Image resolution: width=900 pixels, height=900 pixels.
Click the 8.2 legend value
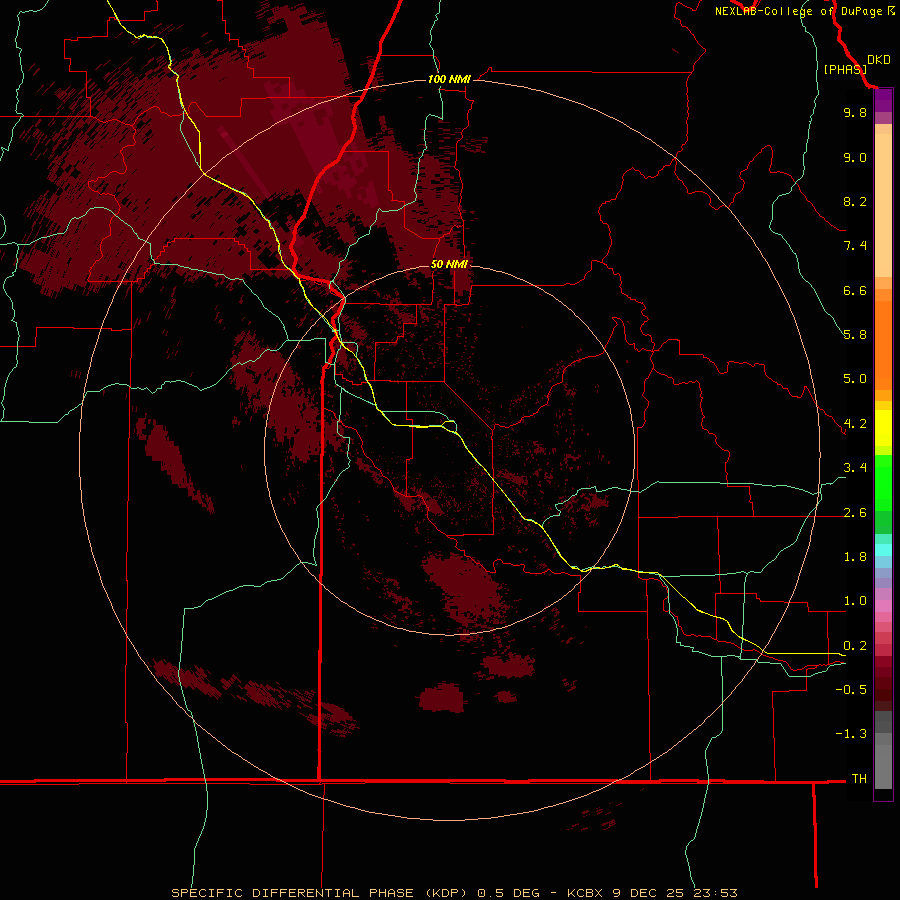[855, 201]
